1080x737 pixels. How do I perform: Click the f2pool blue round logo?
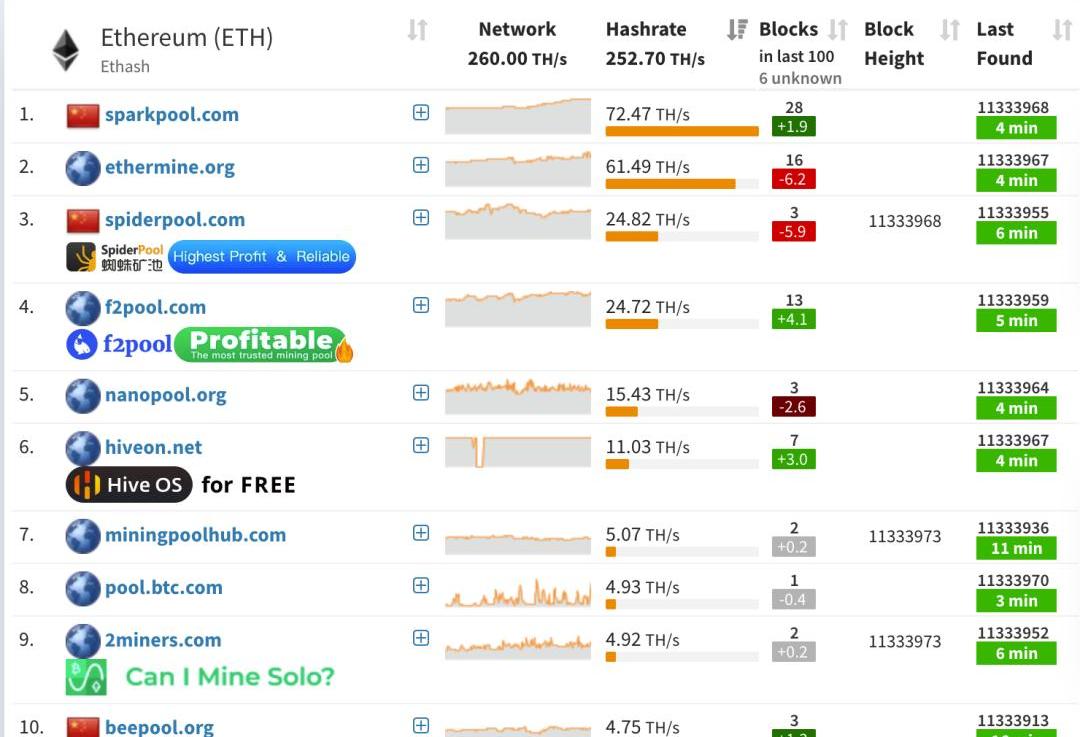point(82,344)
